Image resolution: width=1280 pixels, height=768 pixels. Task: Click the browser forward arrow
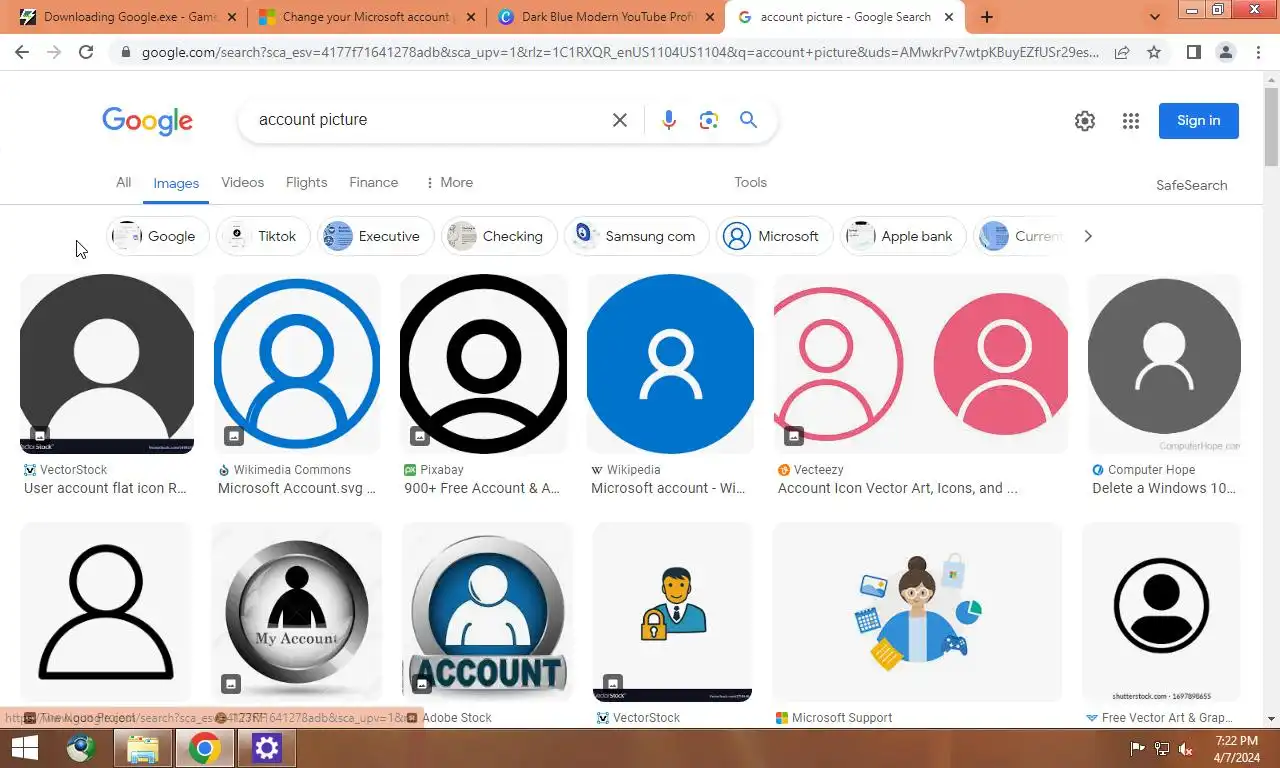pos(54,52)
